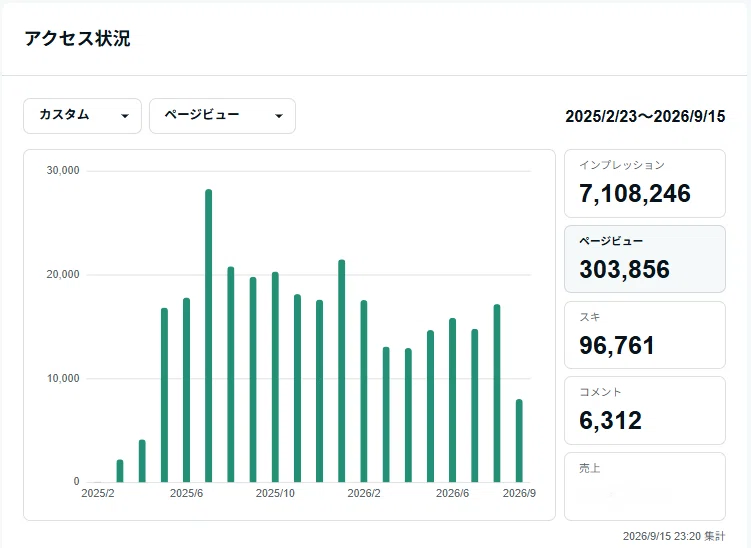Select the 売上 stat card
This screenshot has height=548, width=751.
click(645, 486)
